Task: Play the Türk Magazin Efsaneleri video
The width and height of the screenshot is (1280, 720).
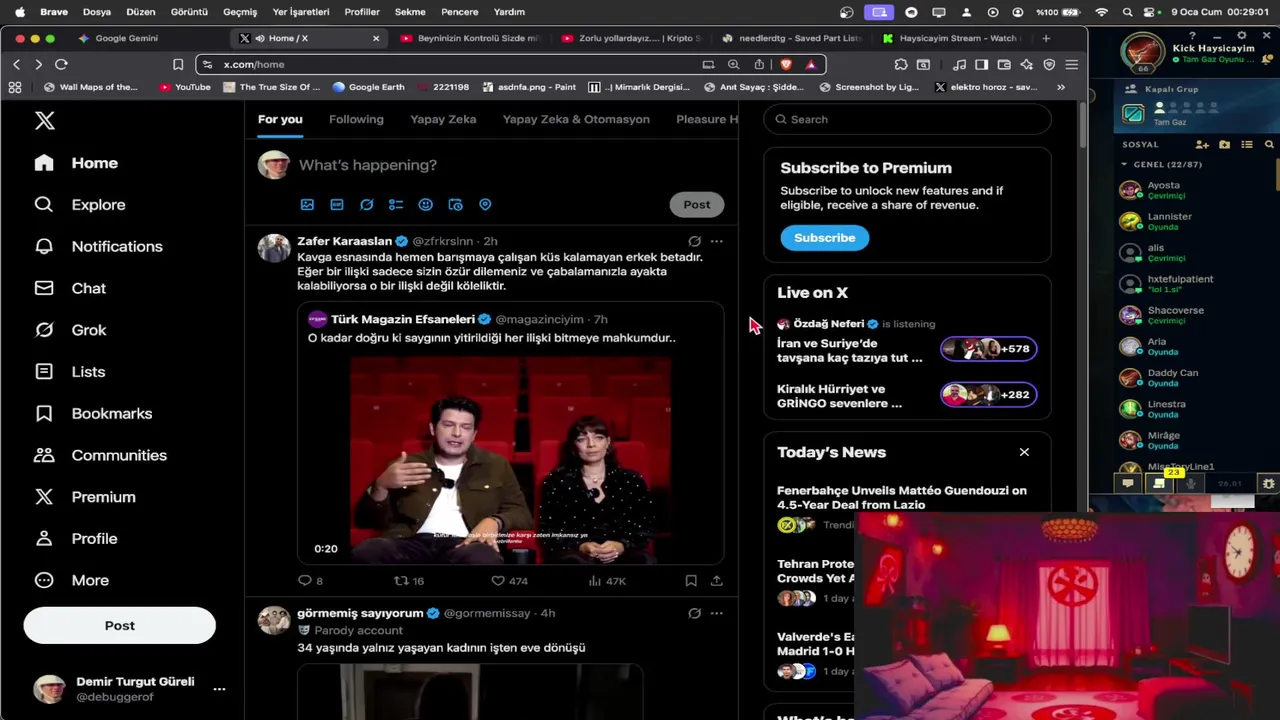Action: (510, 461)
